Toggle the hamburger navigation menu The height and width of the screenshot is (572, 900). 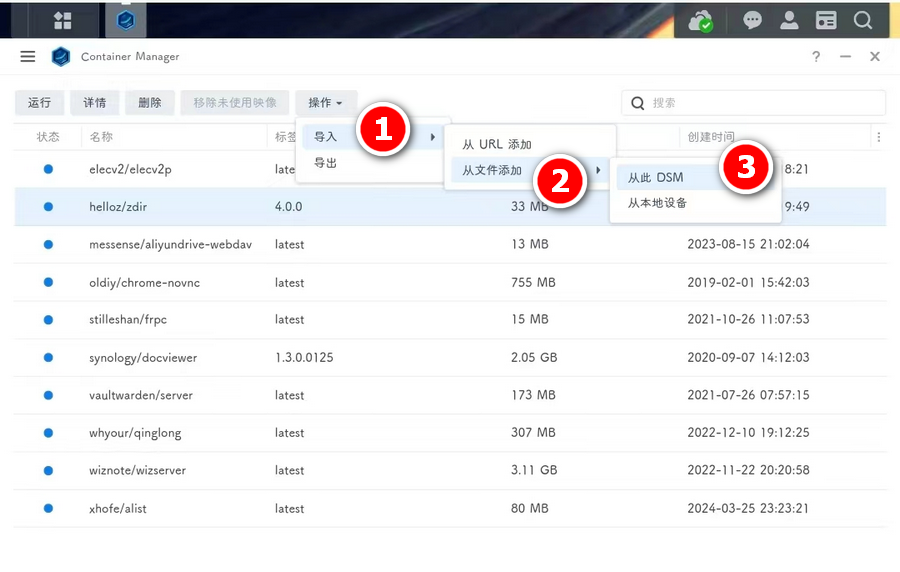[x=28, y=56]
